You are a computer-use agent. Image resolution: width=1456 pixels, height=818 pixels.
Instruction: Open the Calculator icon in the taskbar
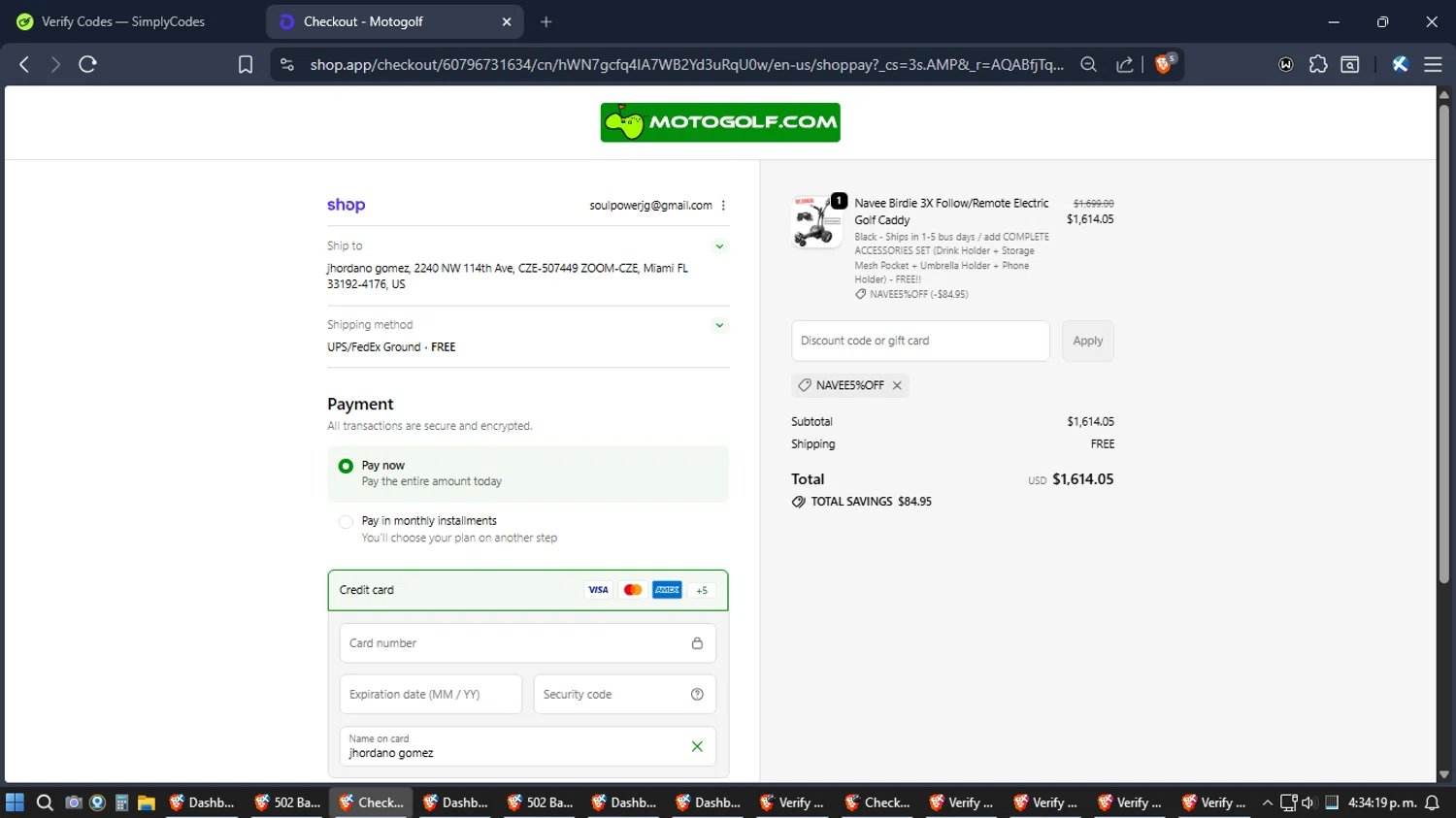click(121, 802)
